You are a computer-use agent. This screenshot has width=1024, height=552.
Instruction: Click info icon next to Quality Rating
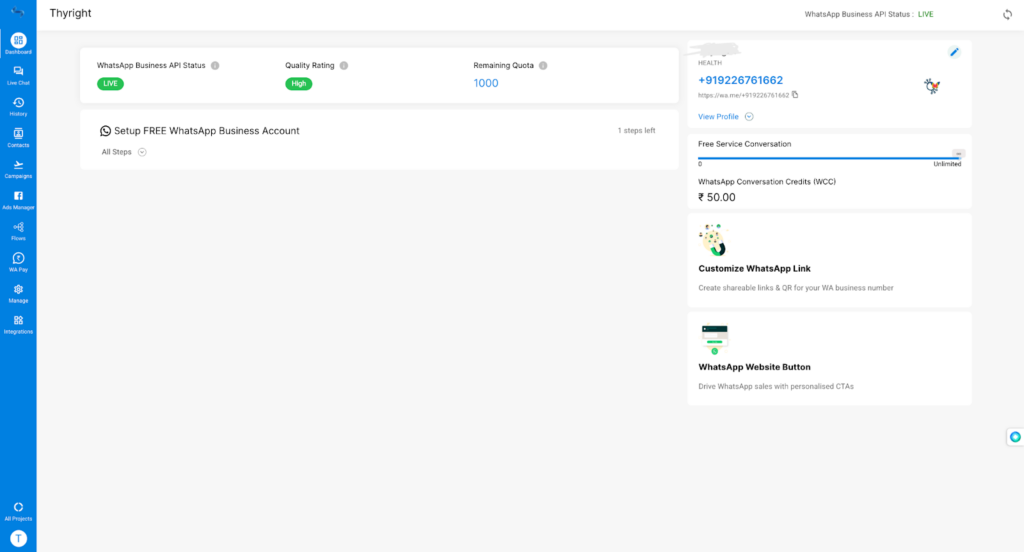pyautogui.click(x=344, y=65)
